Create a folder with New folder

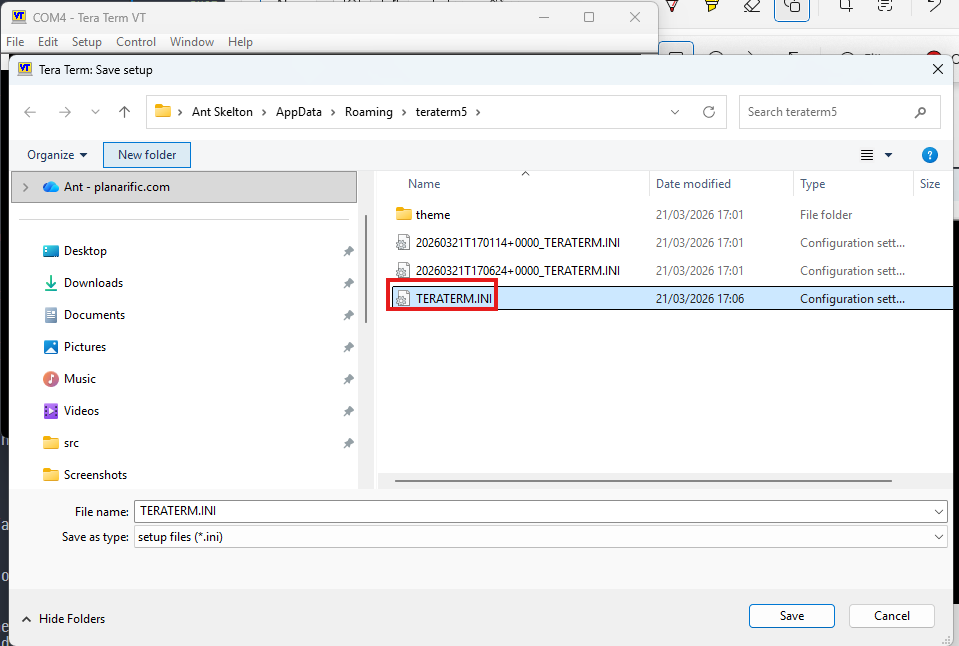pos(146,155)
